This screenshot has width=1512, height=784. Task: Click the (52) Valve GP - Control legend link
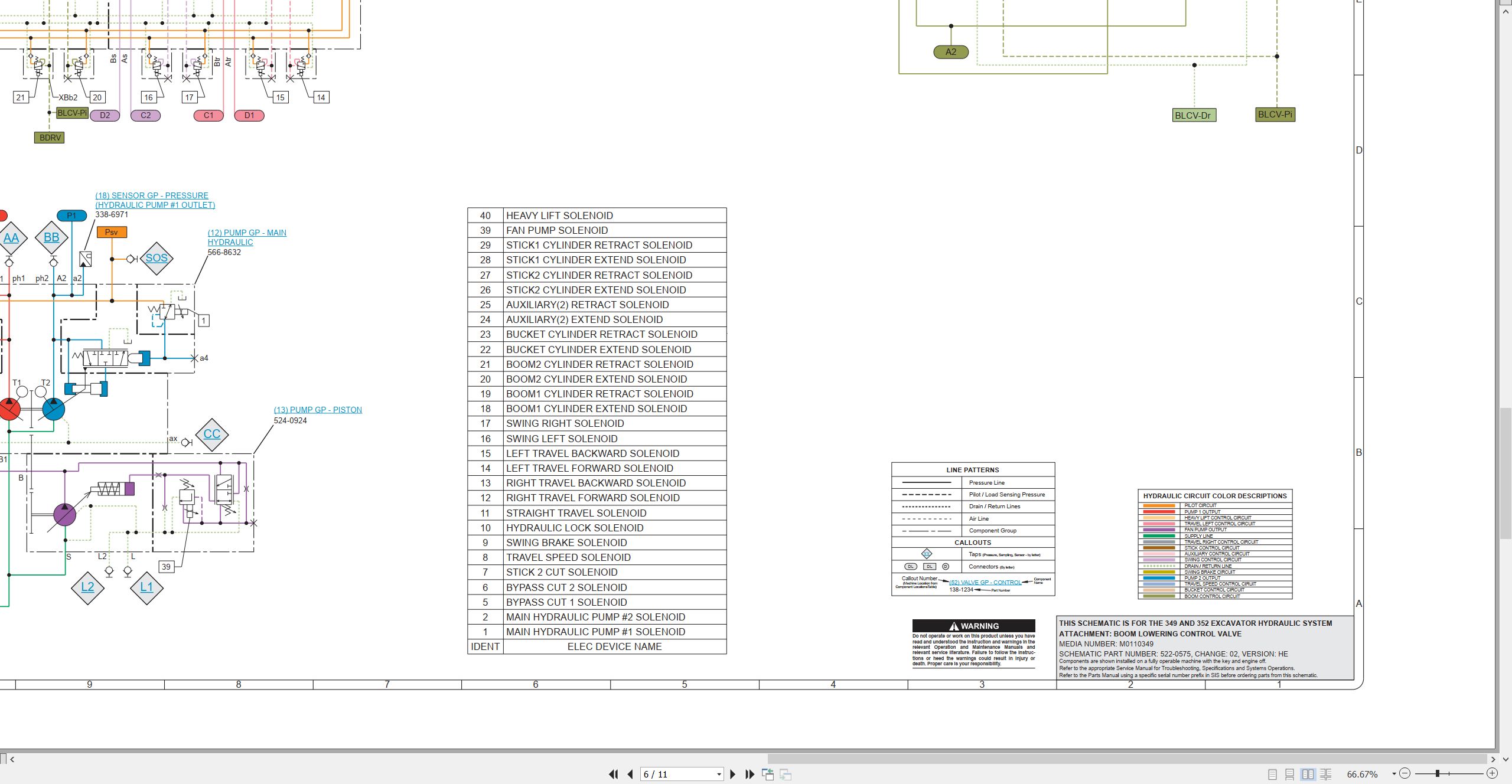pos(985,582)
